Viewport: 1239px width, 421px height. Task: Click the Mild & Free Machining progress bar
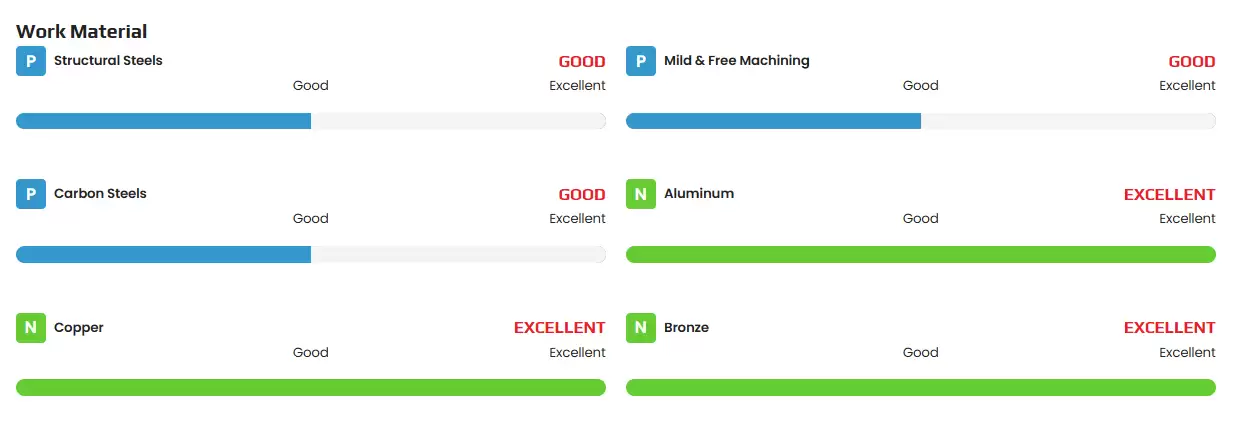pos(920,121)
